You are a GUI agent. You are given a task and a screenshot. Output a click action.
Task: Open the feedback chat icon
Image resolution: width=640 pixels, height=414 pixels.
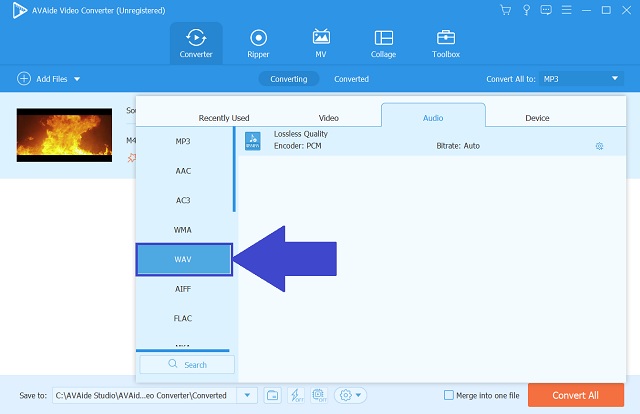pos(546,10)
